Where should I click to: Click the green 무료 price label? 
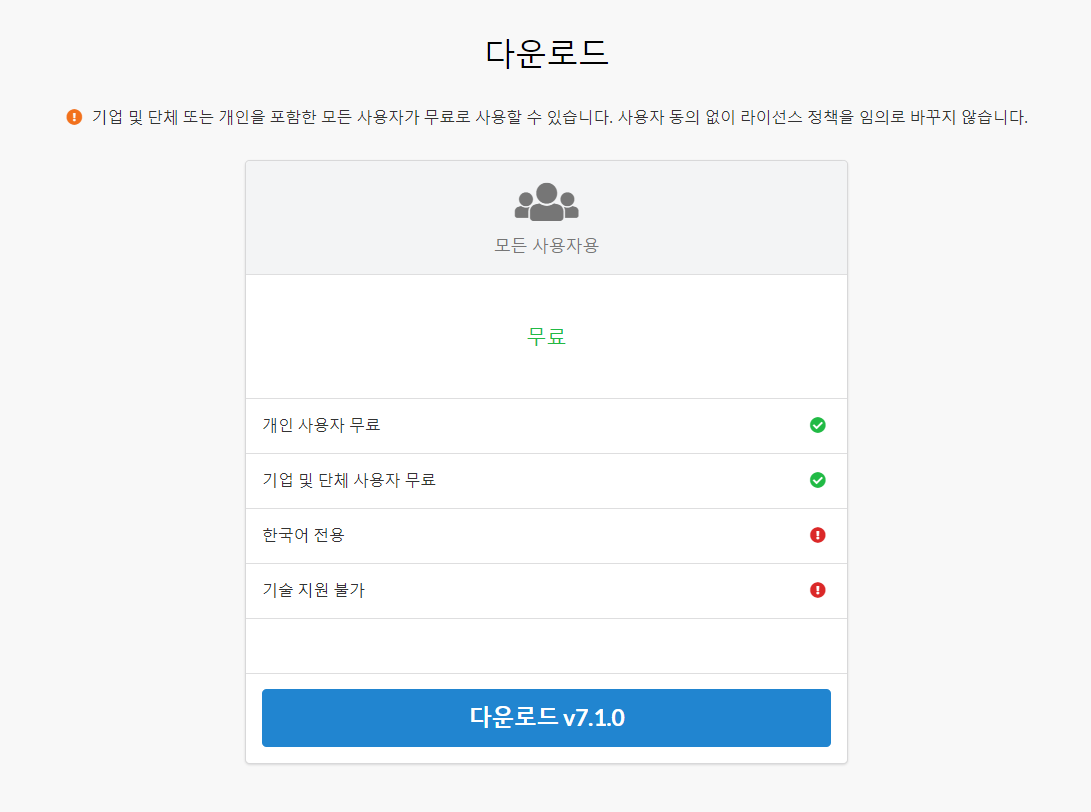546,336
